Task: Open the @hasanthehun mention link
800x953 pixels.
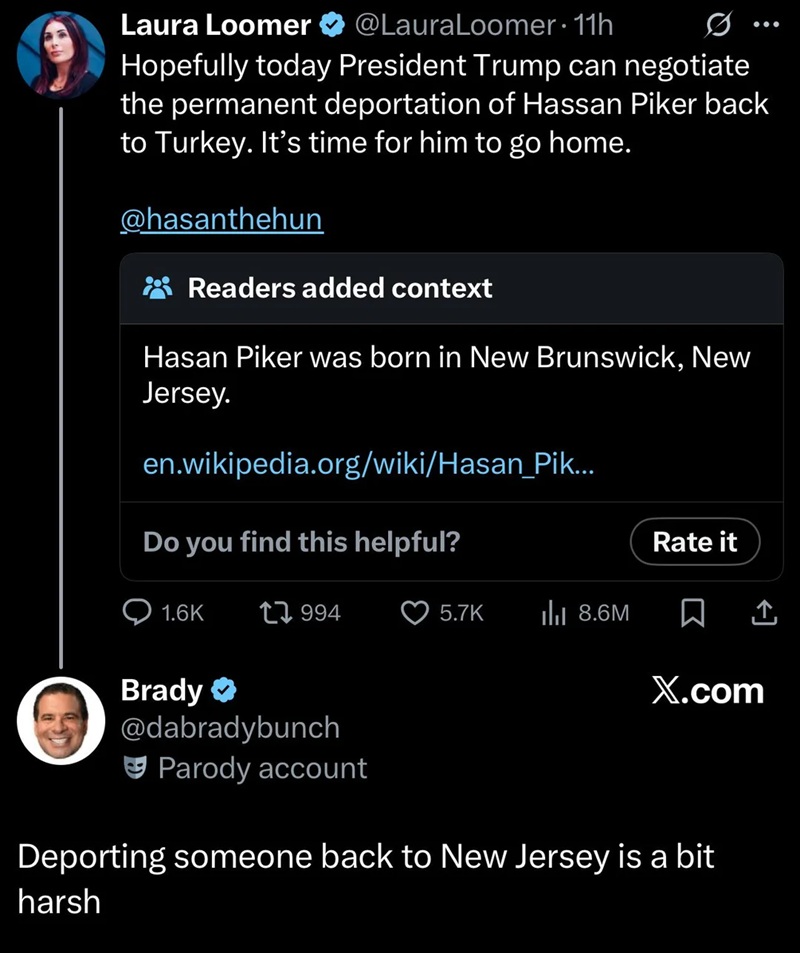Action: pyautogui.click(x=221, y=219)
